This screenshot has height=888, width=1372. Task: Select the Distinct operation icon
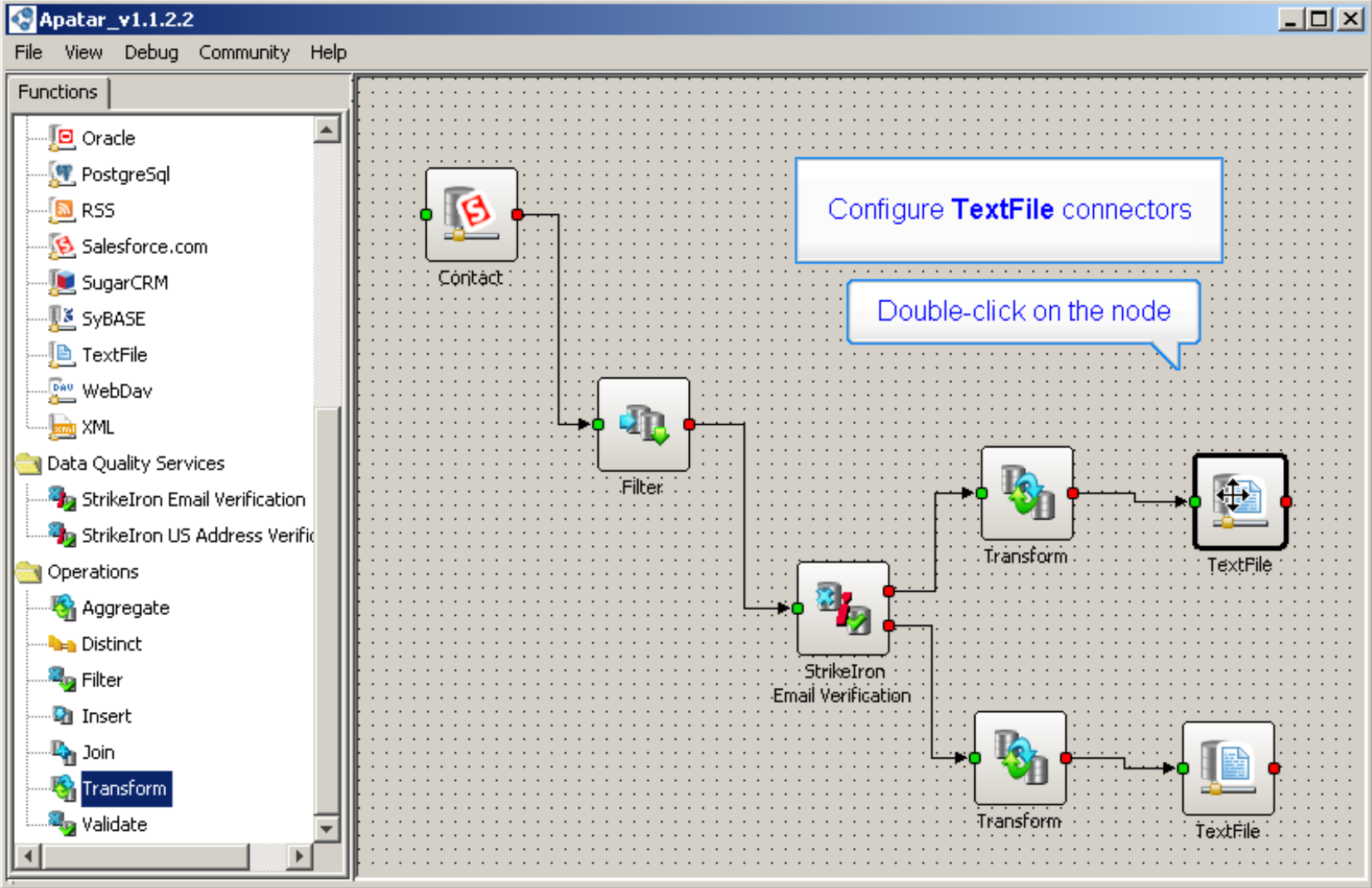click(x=62, y=644)
